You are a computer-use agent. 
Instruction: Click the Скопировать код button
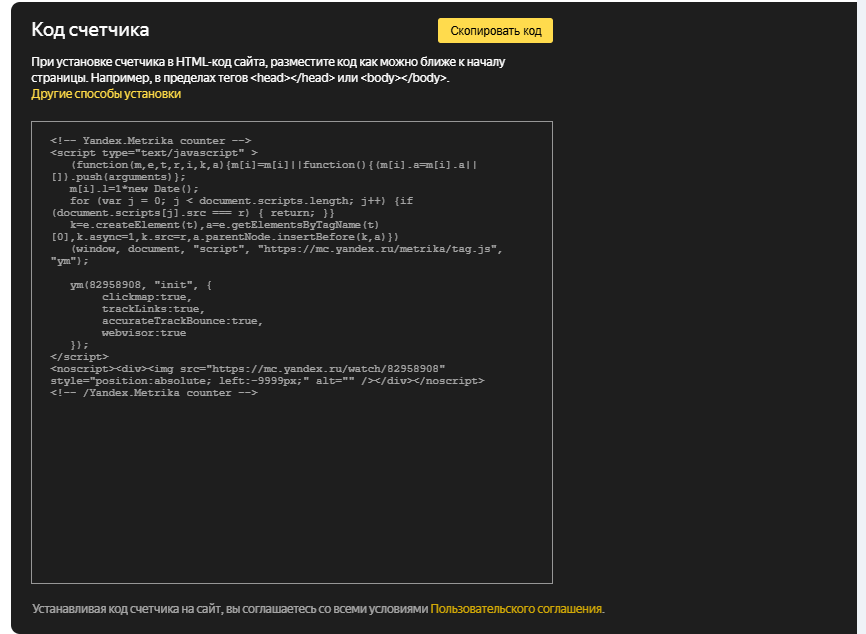[495, 30]
